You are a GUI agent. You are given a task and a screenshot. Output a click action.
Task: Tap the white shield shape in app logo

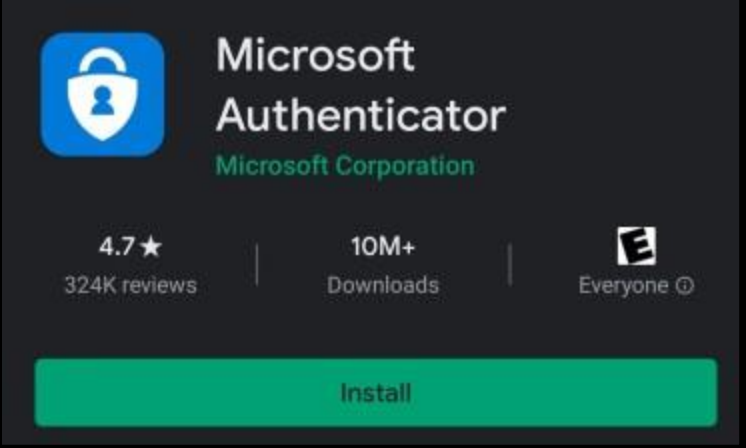pyautogui.click(x=103, y=106)
